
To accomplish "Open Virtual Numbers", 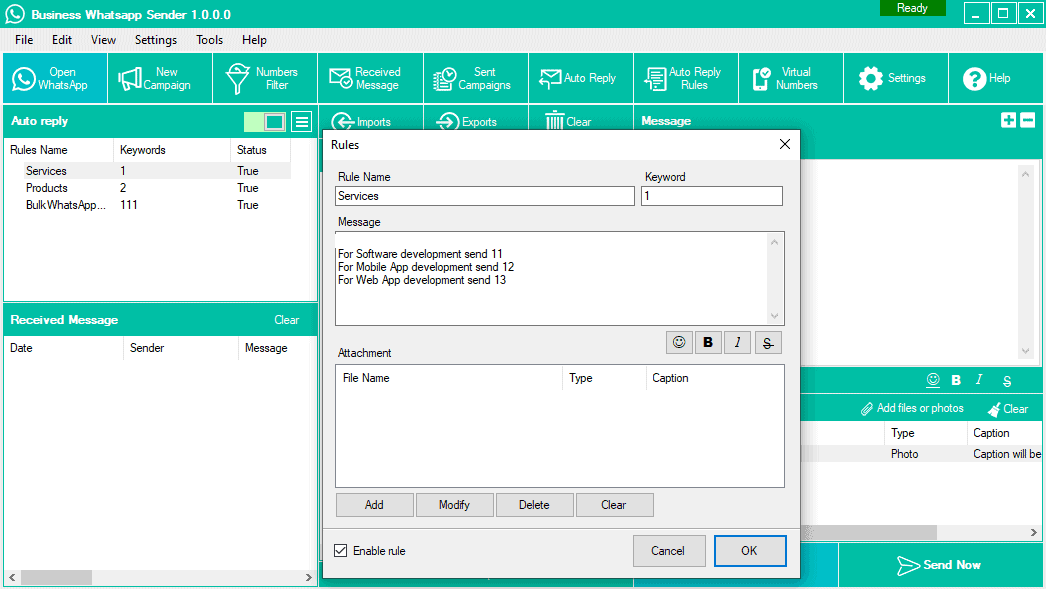I will click(790, 78).
